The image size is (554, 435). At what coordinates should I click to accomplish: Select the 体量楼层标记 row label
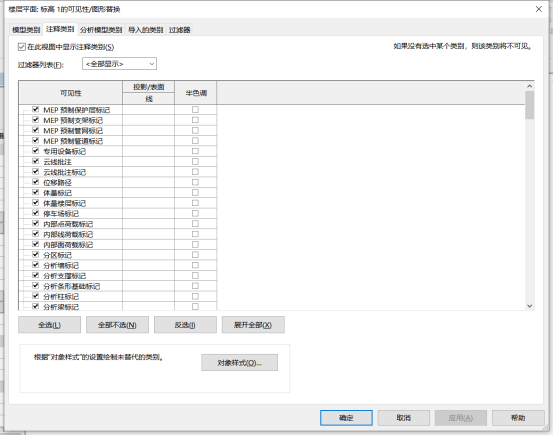[64, 203]
